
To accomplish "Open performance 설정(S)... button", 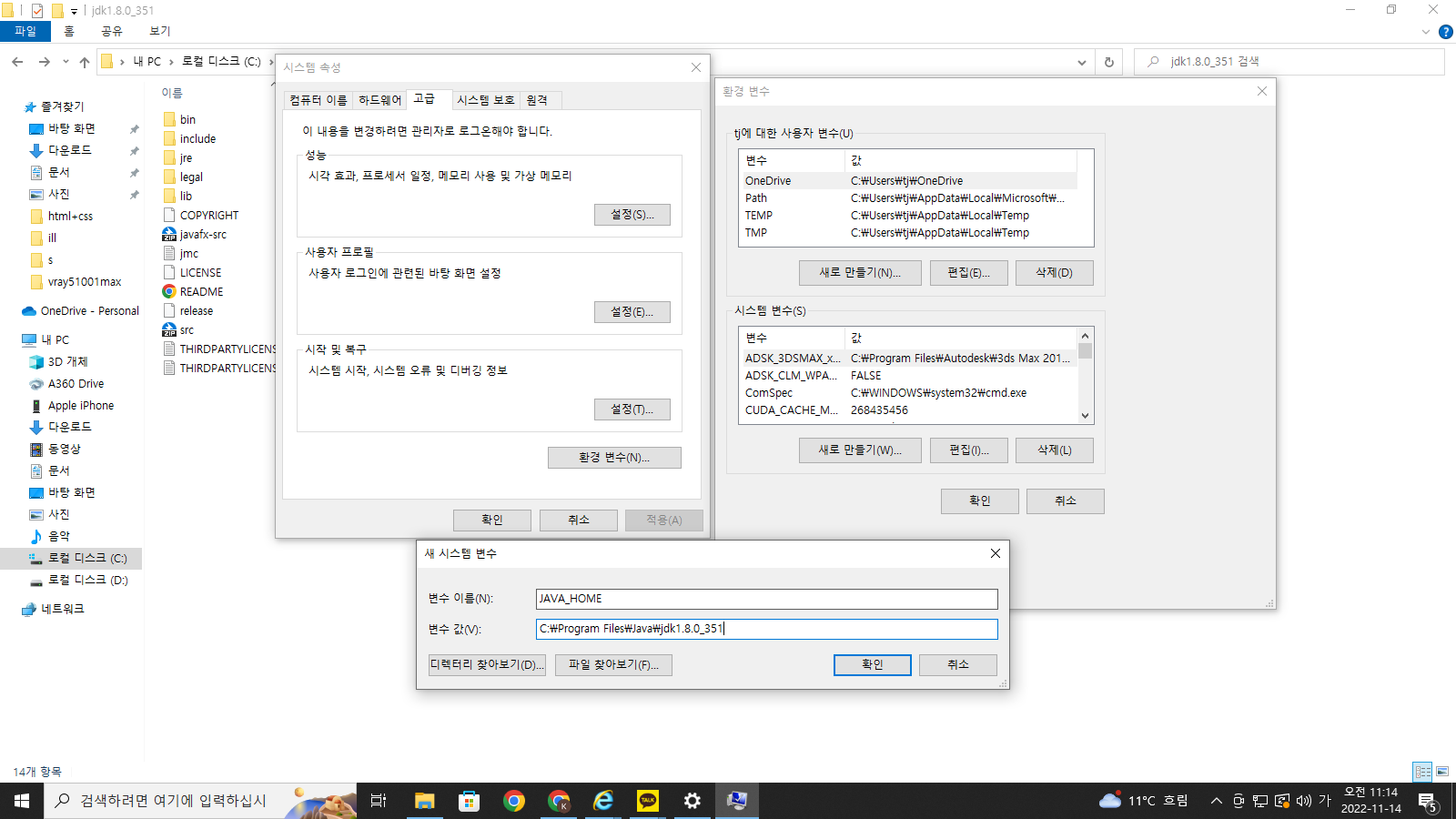I will point(632,215).
